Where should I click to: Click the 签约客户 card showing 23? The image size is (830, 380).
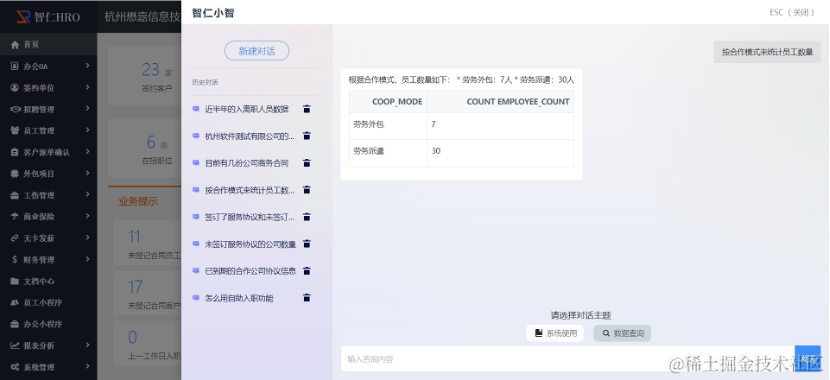[145, 76]
